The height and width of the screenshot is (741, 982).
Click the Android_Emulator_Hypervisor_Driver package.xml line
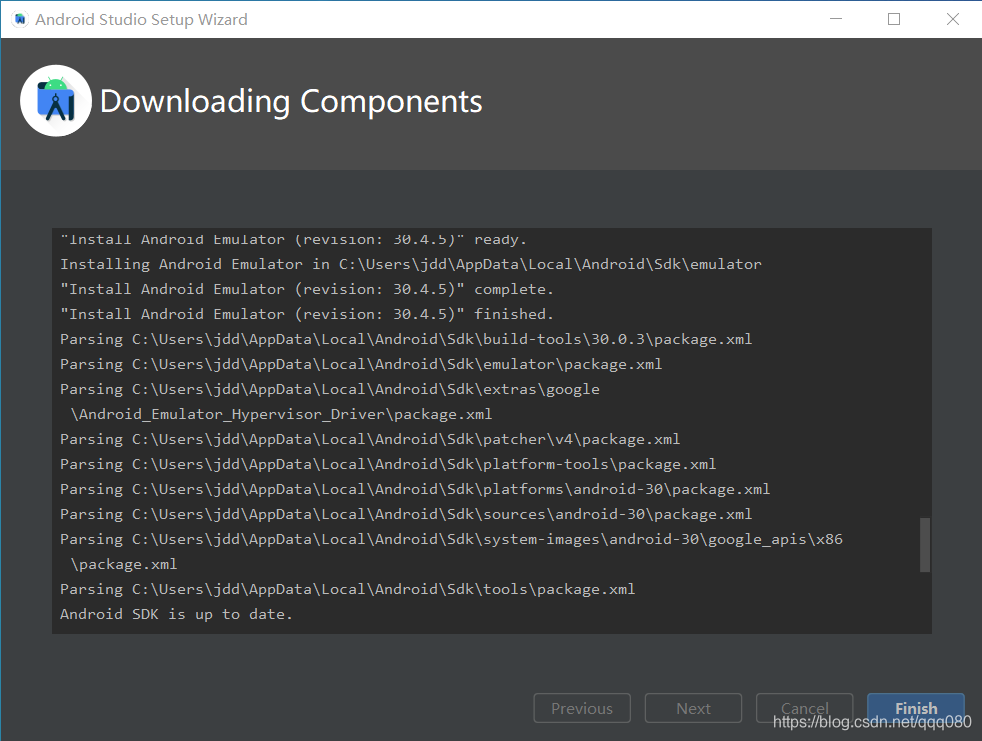(x=281, y=414)
